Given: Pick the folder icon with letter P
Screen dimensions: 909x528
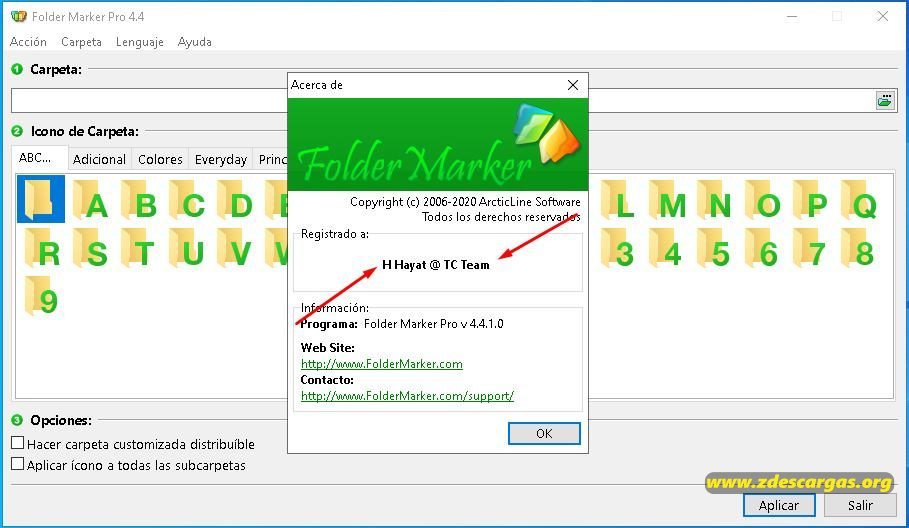Looking at the screenshot, I should [811, 200].
